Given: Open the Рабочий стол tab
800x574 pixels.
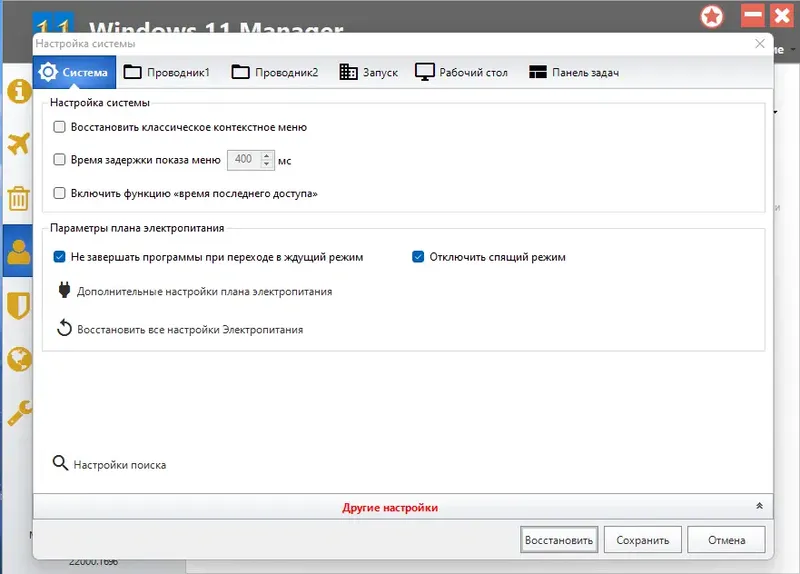Looking at the screenshot, I should pyautogui.click(x=461, y=72).
